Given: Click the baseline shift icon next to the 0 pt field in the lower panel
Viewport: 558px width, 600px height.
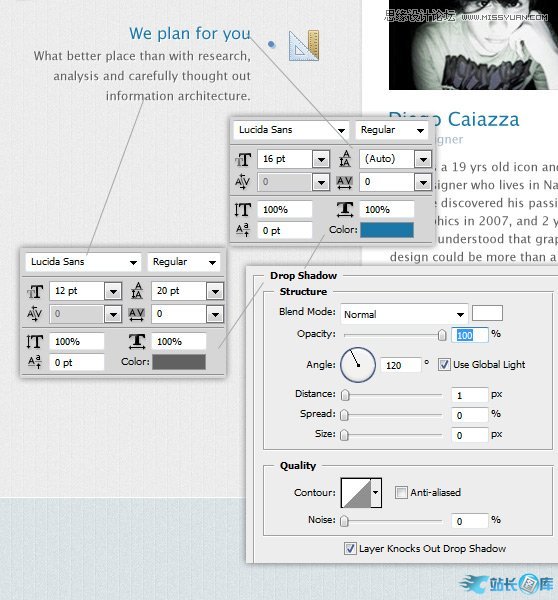Looking at the screenshot, I should [x=35, y=362].
